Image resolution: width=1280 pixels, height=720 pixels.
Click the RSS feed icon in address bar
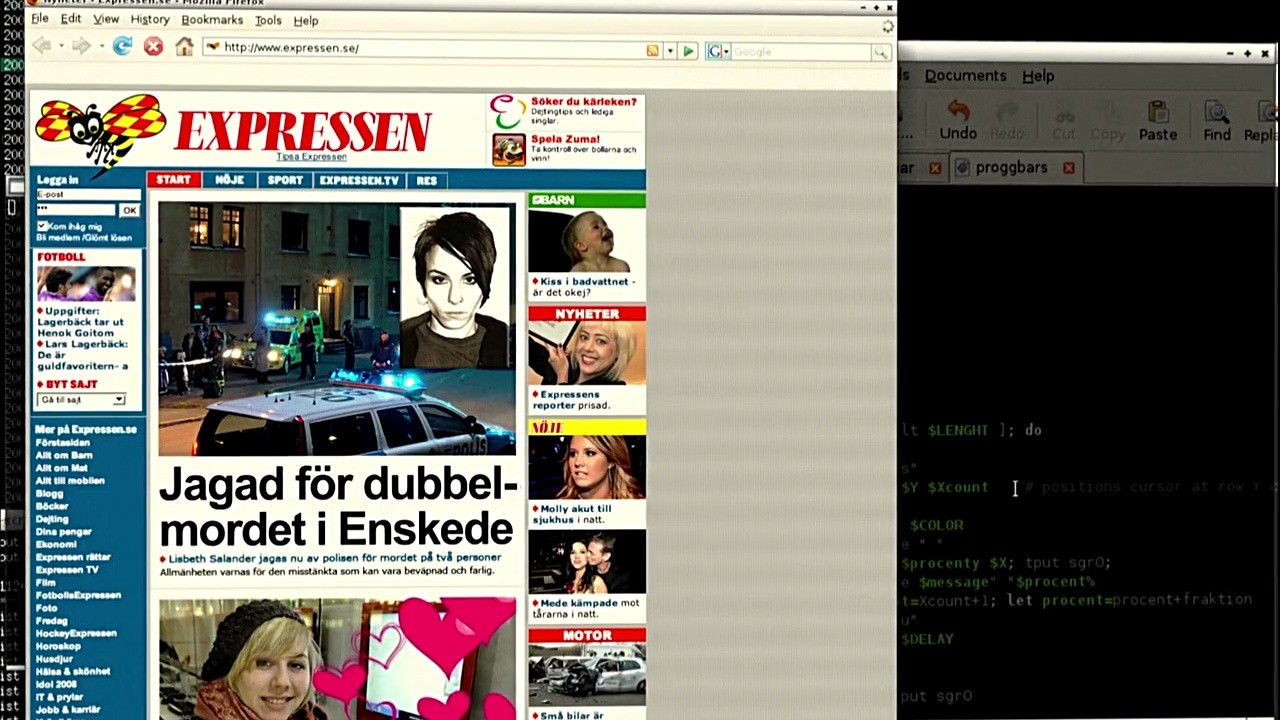[x=653, y=51]
